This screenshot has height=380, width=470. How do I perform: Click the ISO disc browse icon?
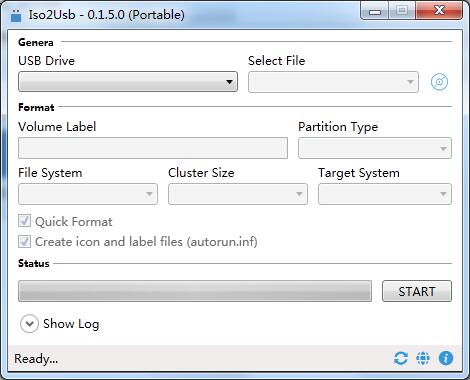[x=439, y=82]
